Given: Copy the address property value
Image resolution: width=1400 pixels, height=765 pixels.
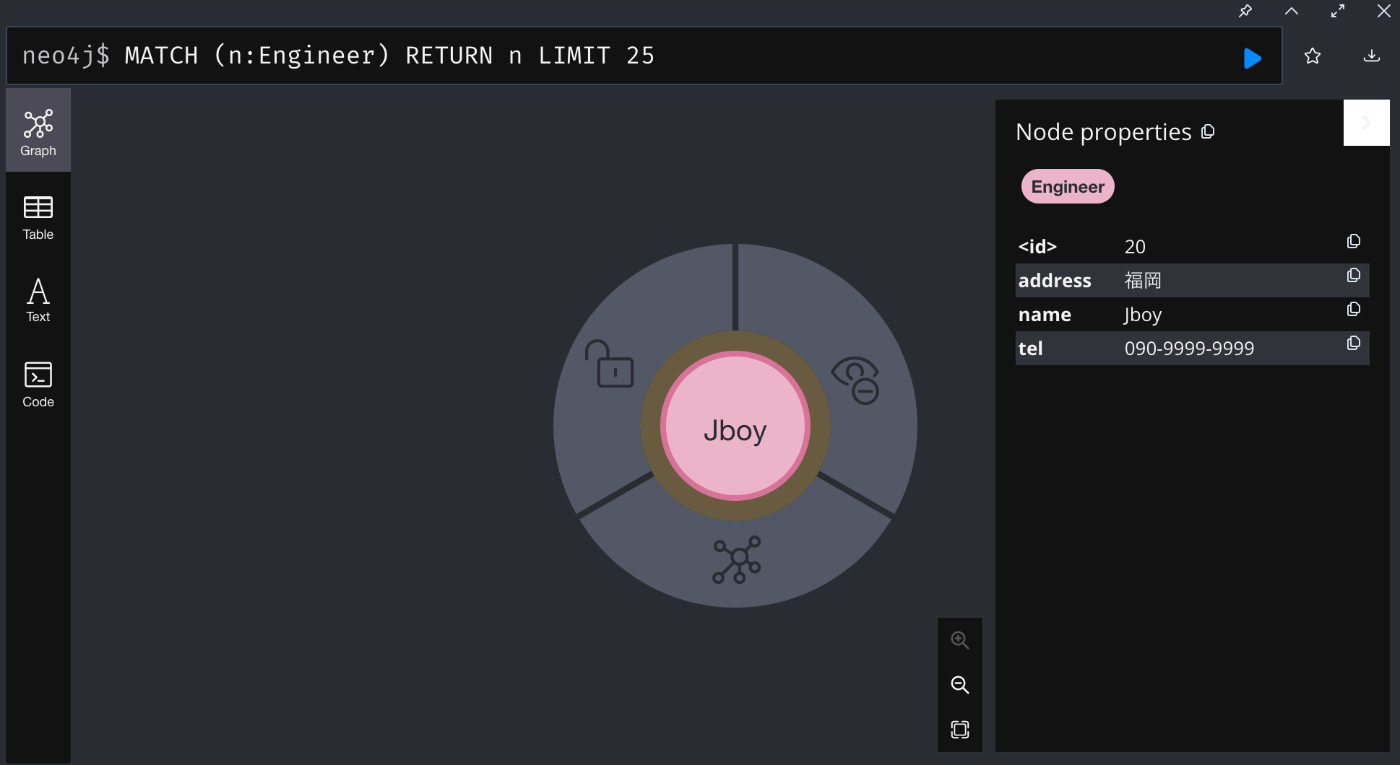Looking at the screenshot, I should pos(1354,275).
